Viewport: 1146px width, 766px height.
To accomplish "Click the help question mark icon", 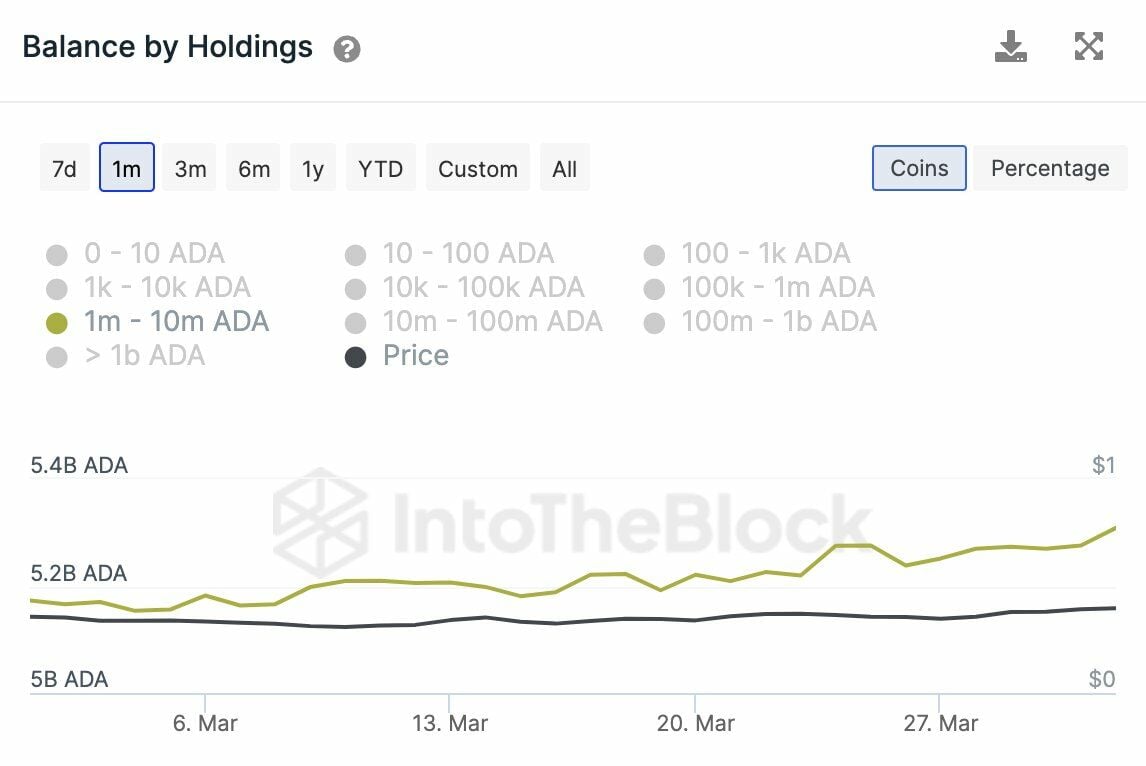I will click(347, 49).
